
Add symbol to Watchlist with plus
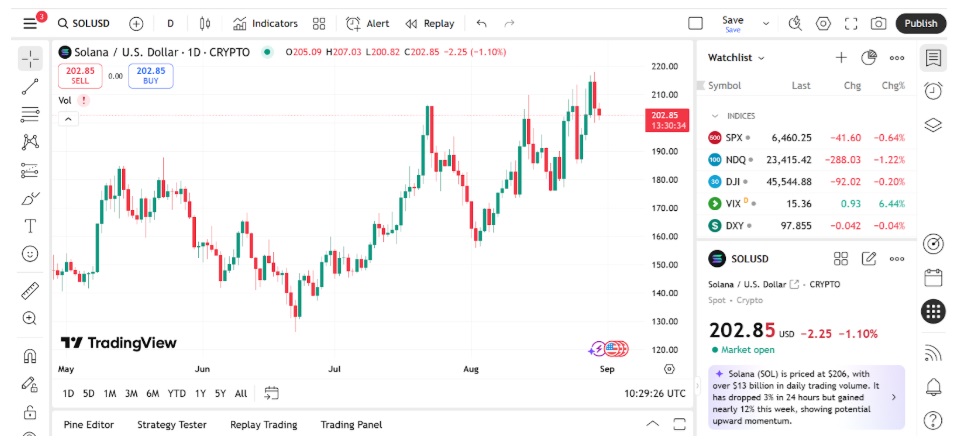pyautogui.click(x=841, y=58)
